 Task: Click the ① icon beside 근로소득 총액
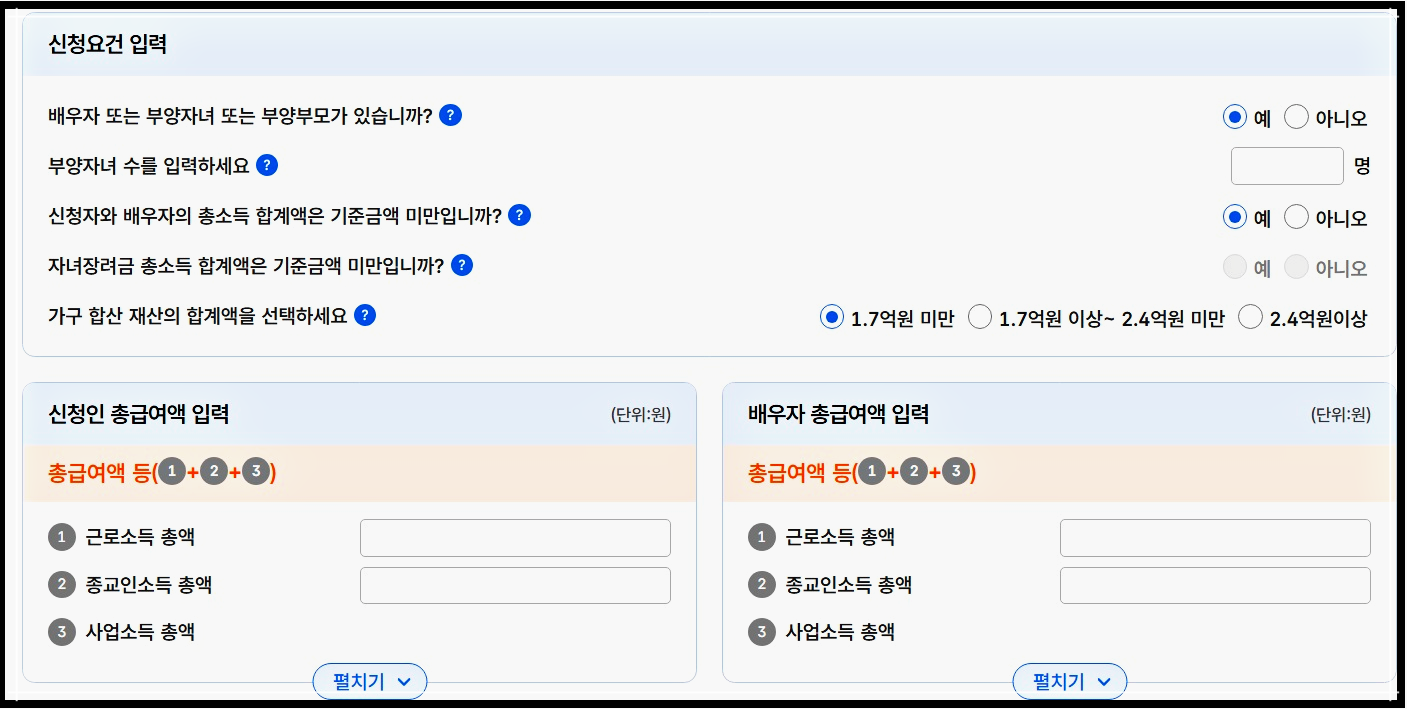[x=61, y=537]
